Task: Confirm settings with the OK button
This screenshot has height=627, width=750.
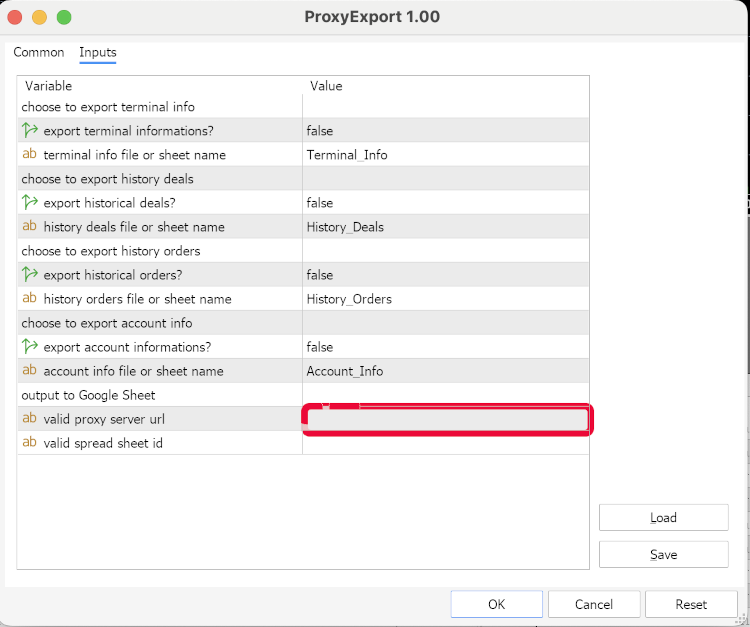Action: tap(496, 604)
